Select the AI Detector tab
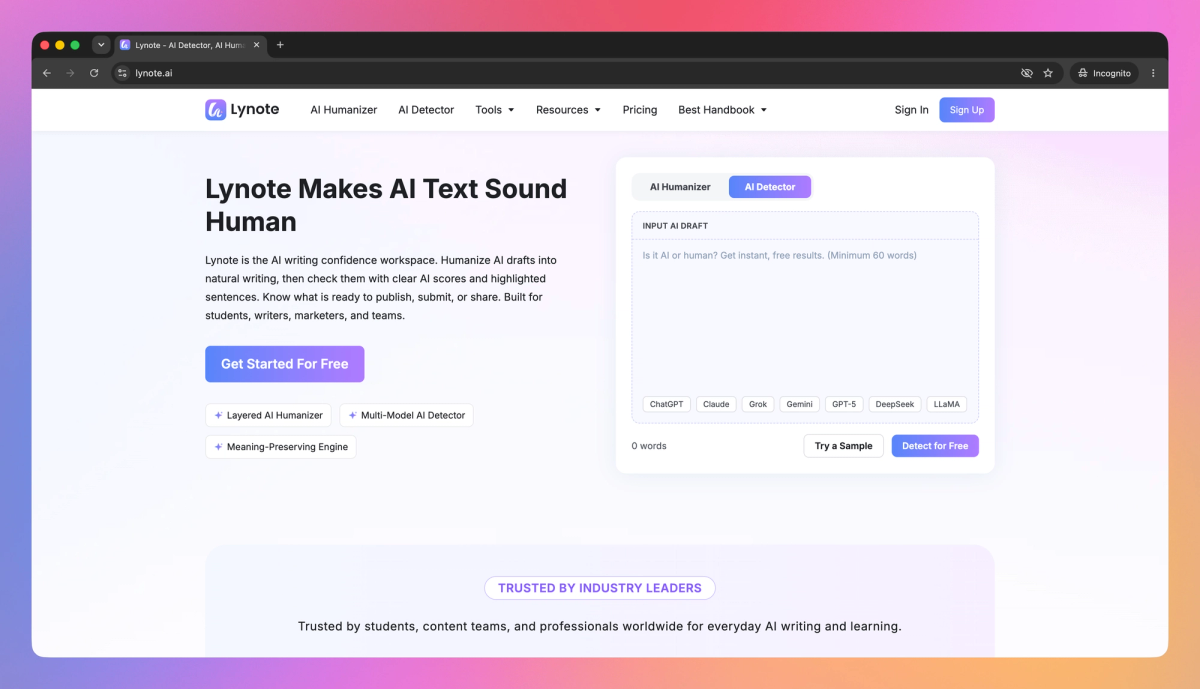 (770, 187)
